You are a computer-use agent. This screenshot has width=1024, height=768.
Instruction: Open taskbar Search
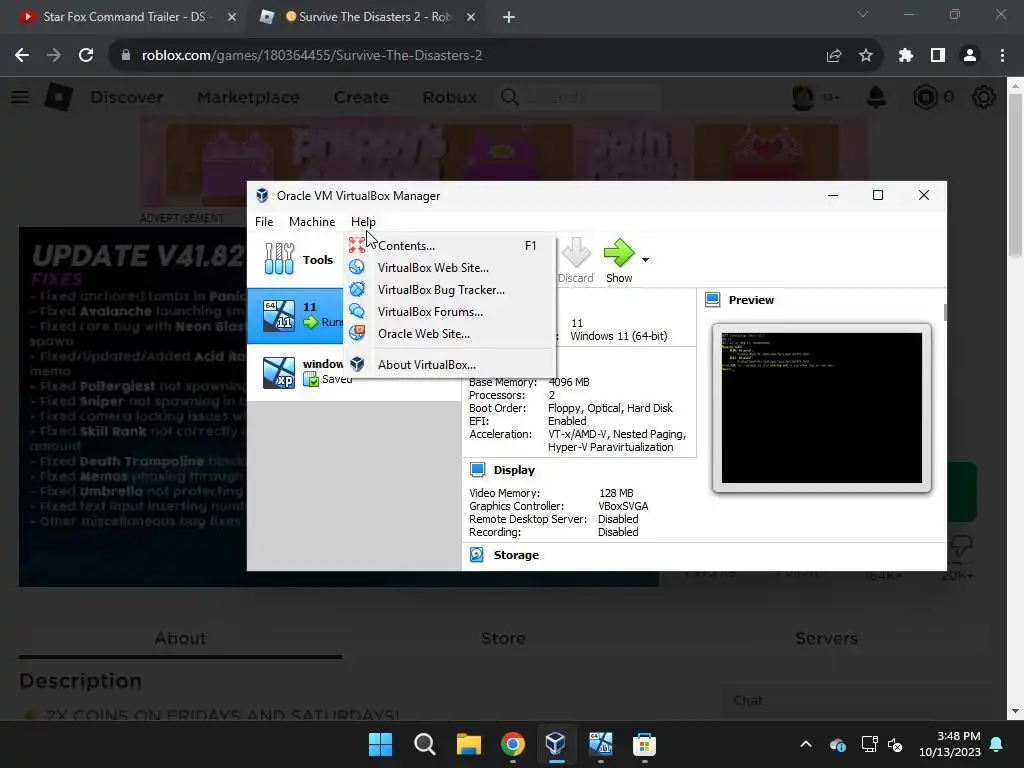coord(424,744)
